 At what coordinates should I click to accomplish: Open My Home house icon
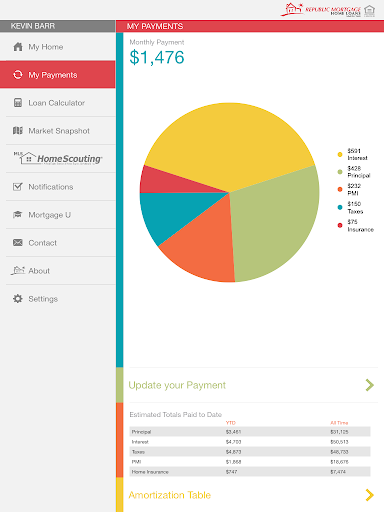tap(18, 47)
